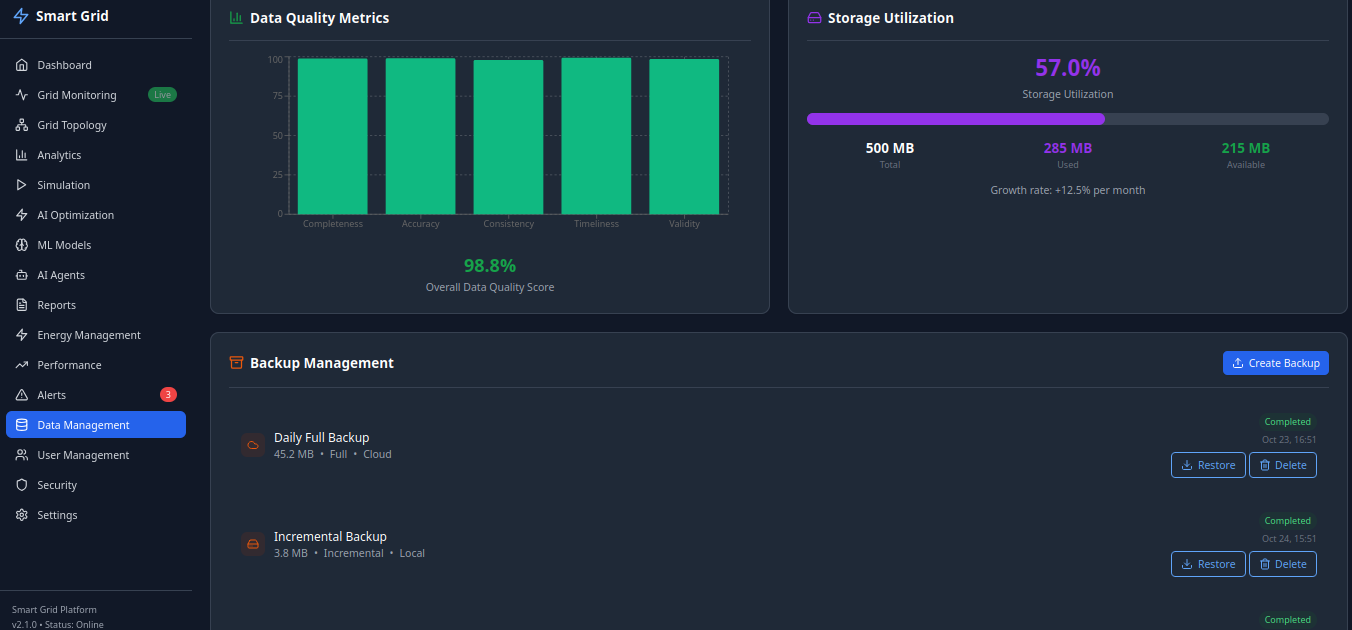Click the Security shield icon
The height and width of the screenshot is (630, 1352).
(x=22, y=485)
